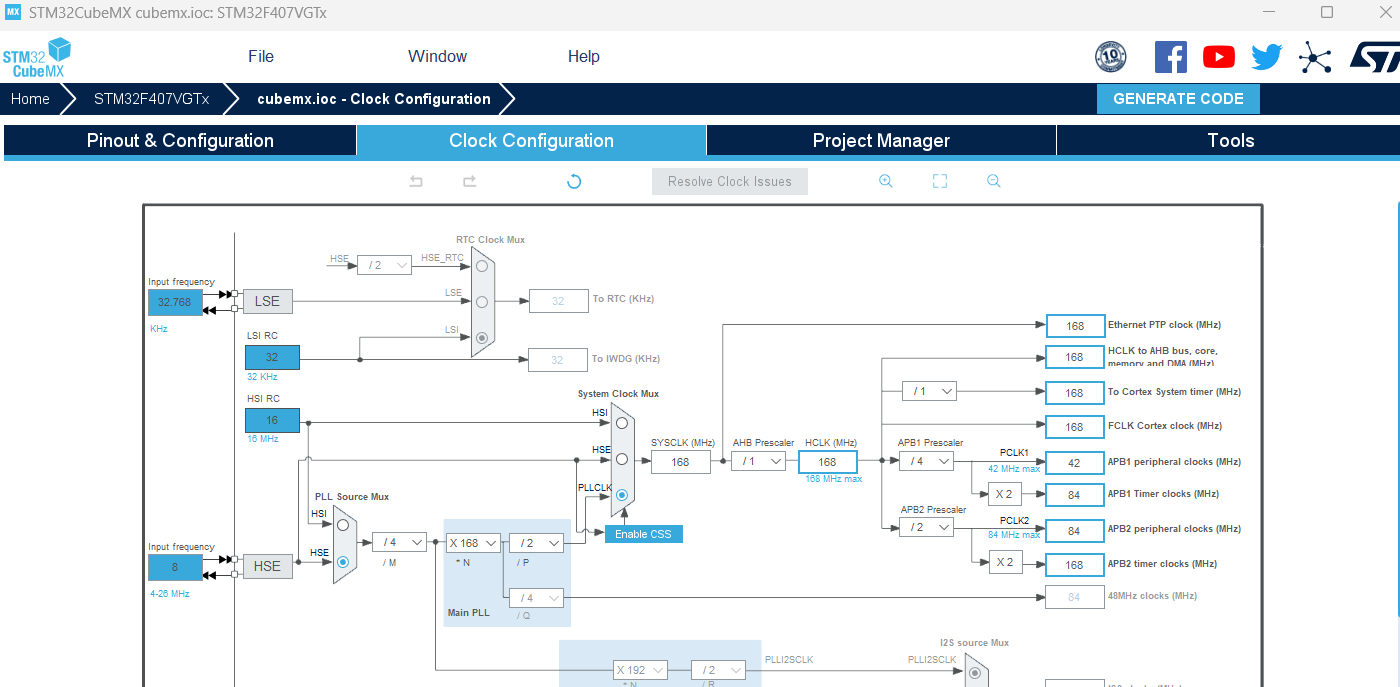Screen dimensions: 1400x687
Task: Switch to Clock Configuration tab
Action: tap(531, 141)
